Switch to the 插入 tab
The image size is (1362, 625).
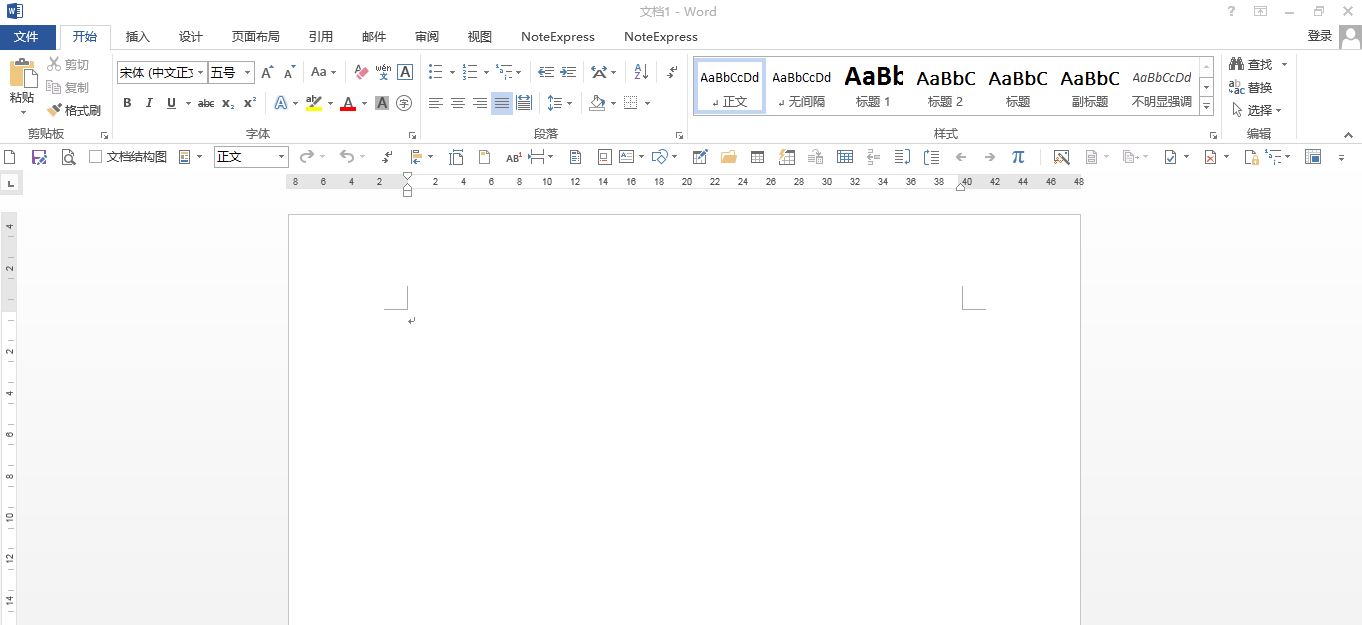point(138,37)
